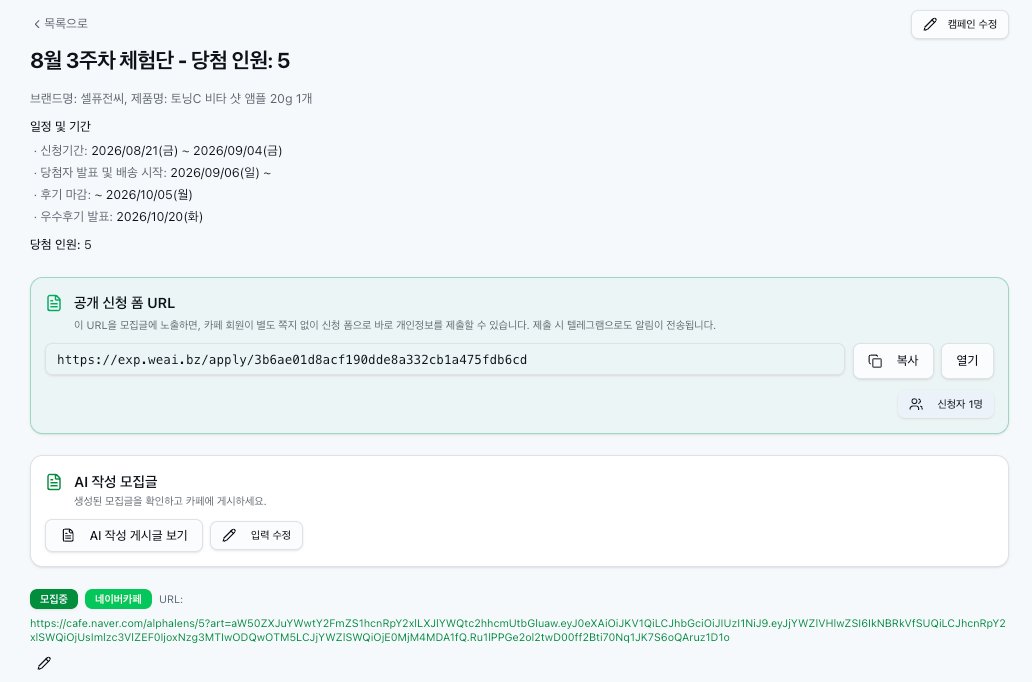Screen dimensions: 1032x682
Task: Click the document icon beside AI 작성 모집글
Action: coord(54,482)
